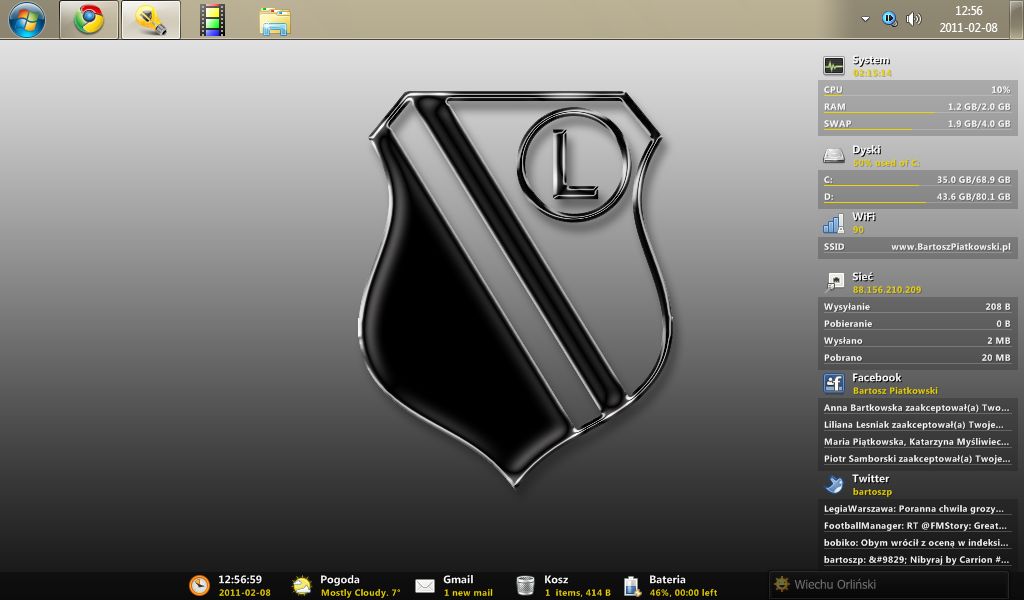Open Piotr Samborski Facebook notification
The image size is (1024, 600).
(917, 458)
